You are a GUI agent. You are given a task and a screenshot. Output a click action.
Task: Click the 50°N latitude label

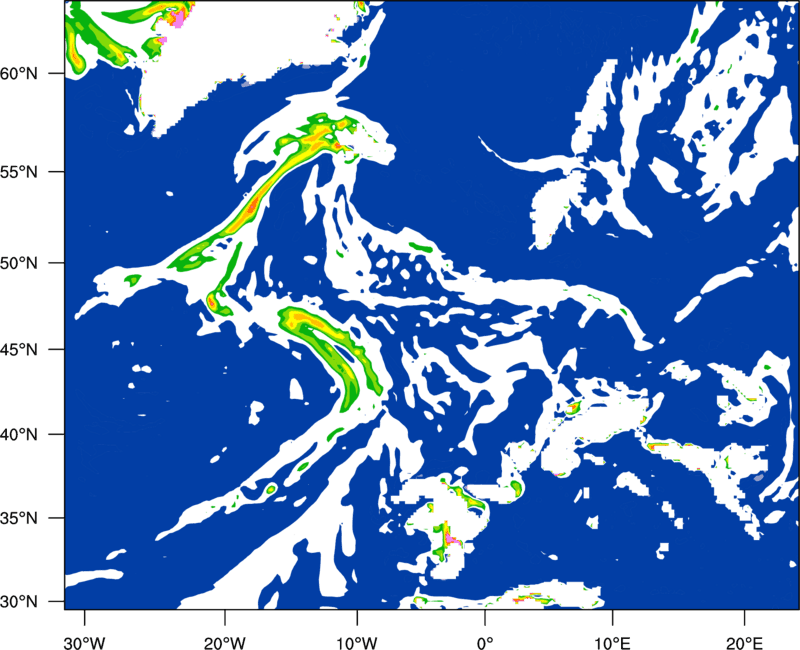(19, 263)
